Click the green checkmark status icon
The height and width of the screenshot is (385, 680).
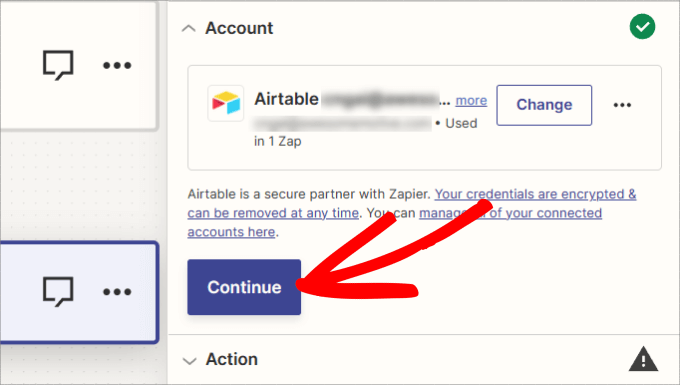pyautogui.click(x=642, y=27)
